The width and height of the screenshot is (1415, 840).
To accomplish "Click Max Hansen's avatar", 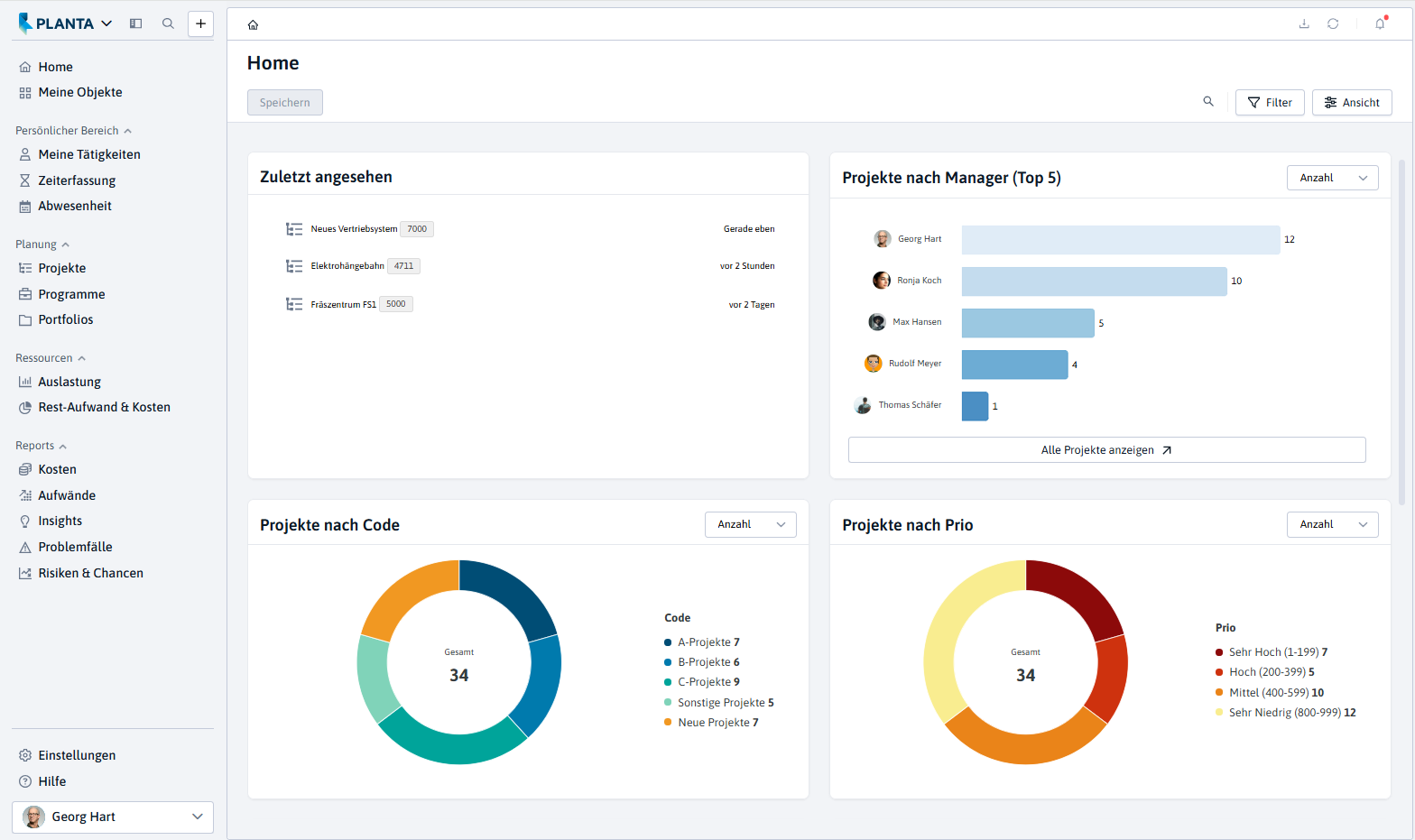I will pyautogui.click(x=877, y=322).
